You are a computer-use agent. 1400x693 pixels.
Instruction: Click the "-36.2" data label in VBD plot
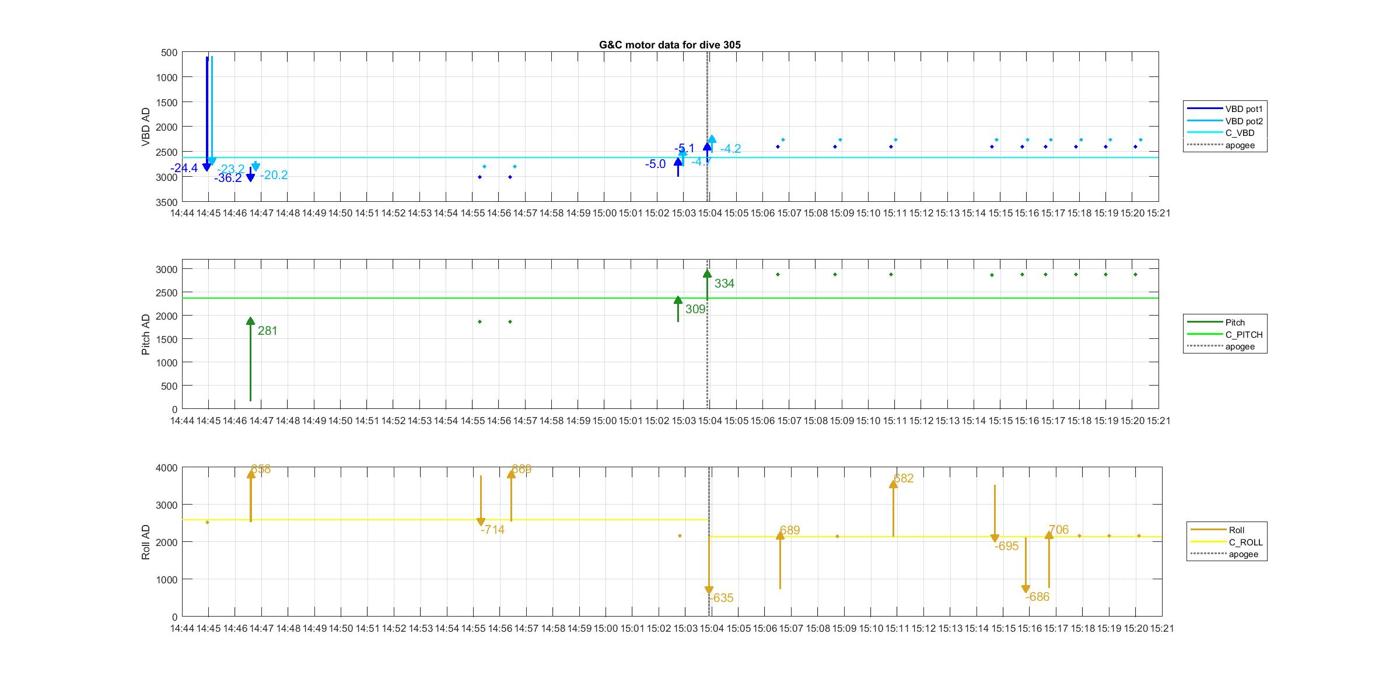pyautogui.click(x=228, y=178)
